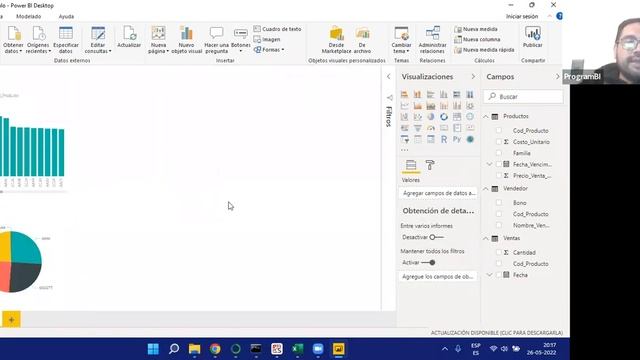Choose the funnel chart visual
This screenshot has height=360, width=640.
pyautogui.click(x=418, y=128)
